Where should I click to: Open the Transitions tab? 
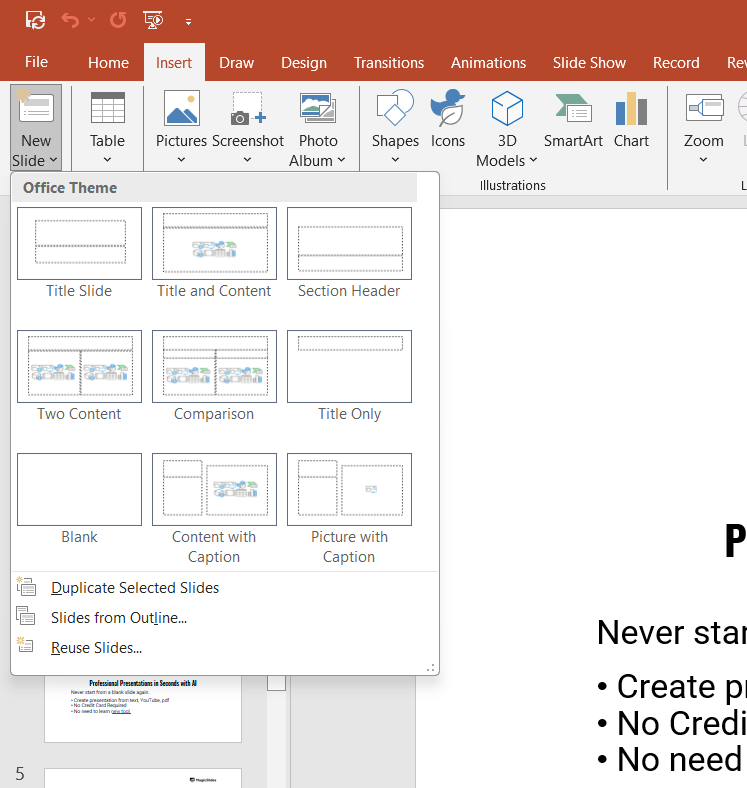[389, 62]
